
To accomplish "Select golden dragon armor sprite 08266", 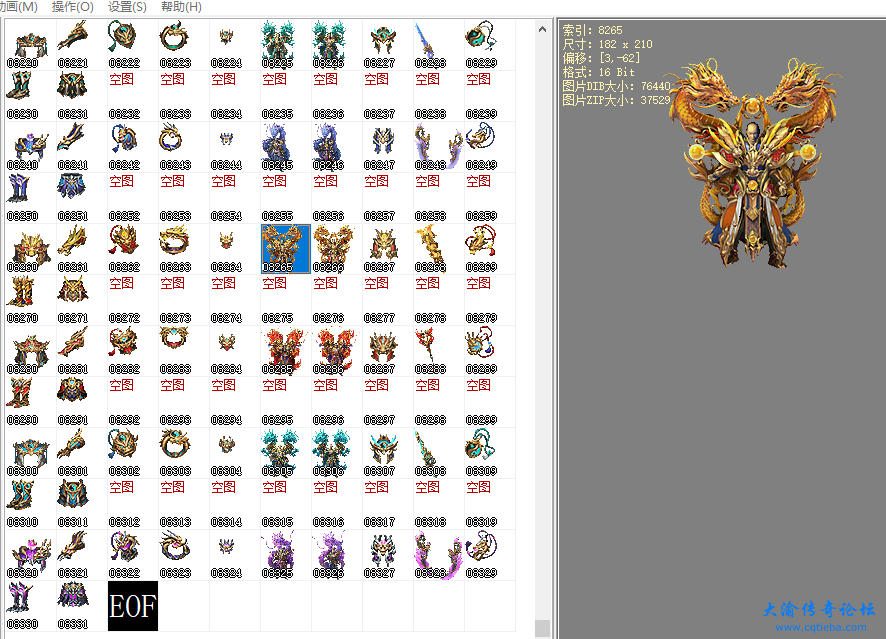I will click(x=336, y=249).
